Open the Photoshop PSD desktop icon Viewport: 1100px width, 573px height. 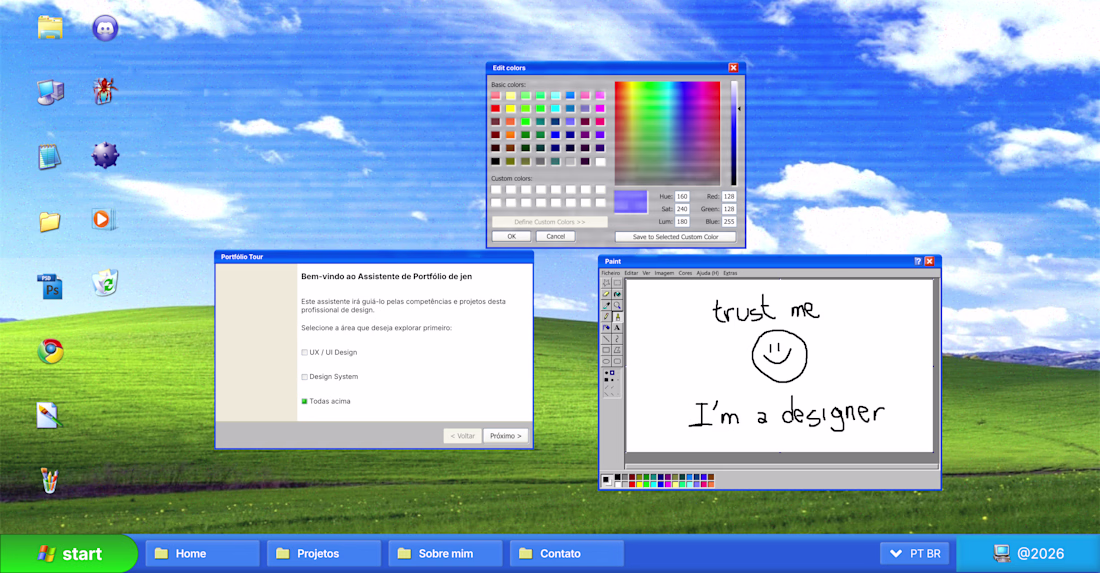pyautogui.click(x=50, y=286)
